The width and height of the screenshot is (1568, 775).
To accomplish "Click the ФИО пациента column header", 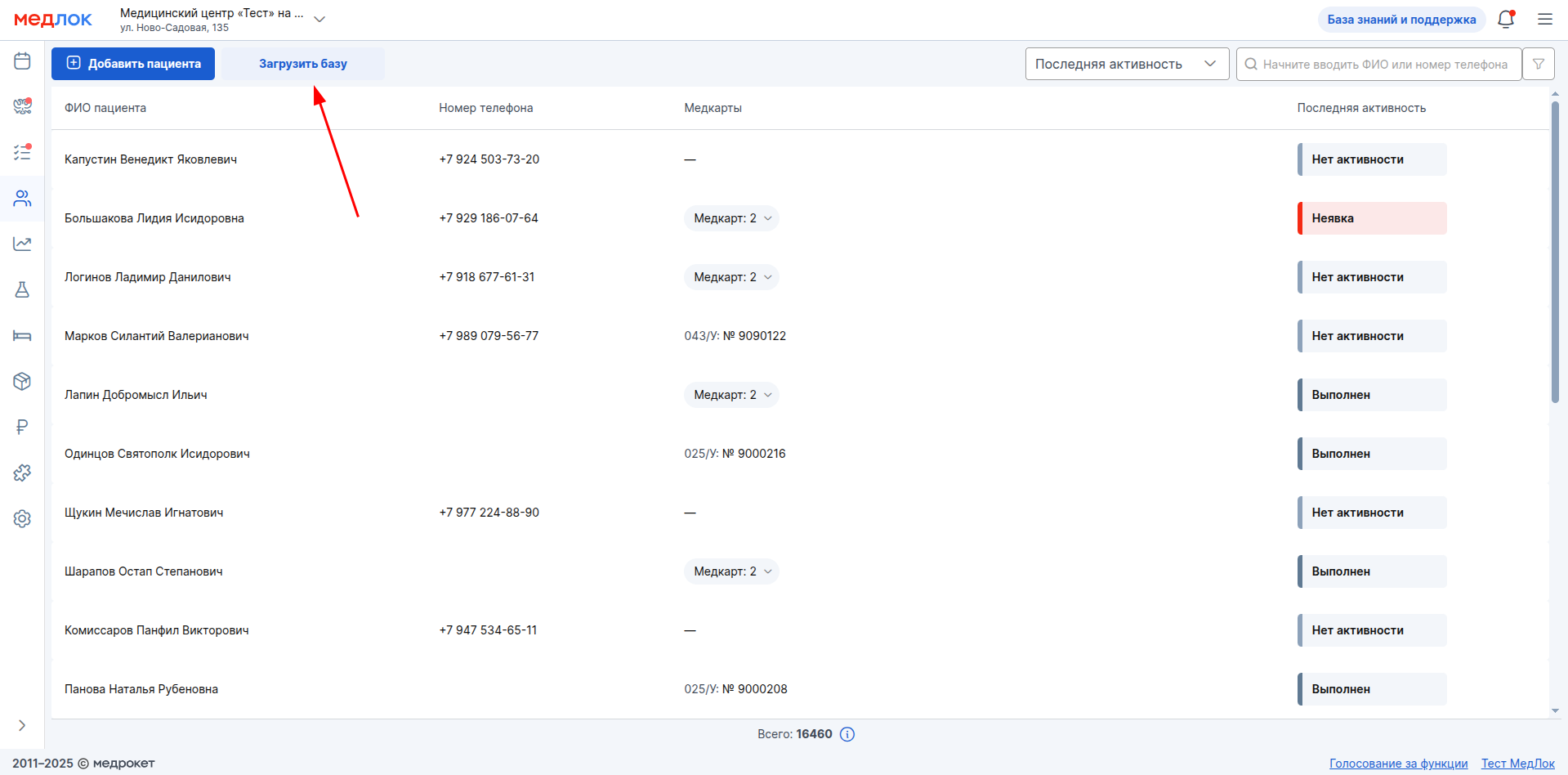I will [x=105, y=108].
